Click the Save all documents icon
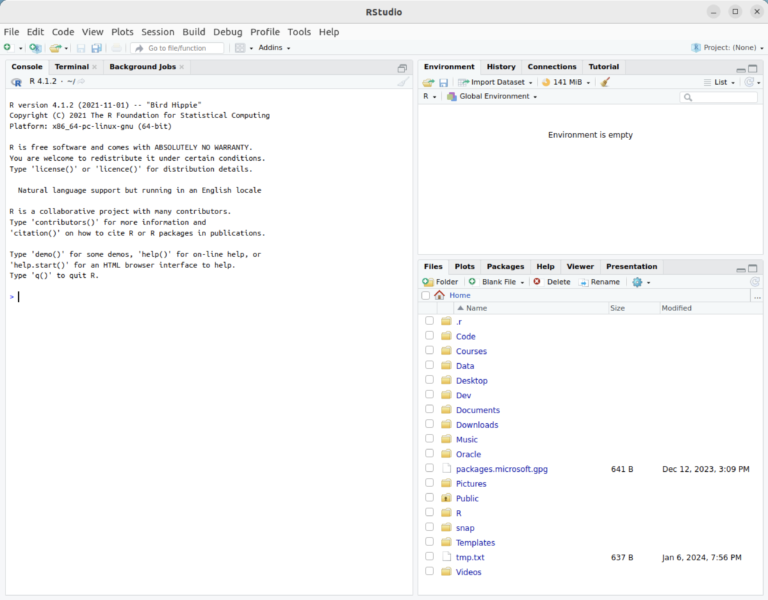Viewport: 768px width, 600px height. click(96, 48)
